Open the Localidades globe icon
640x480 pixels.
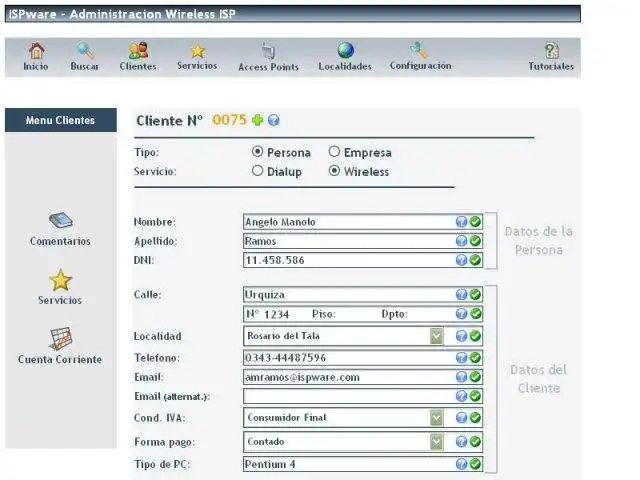coord(346,51)
